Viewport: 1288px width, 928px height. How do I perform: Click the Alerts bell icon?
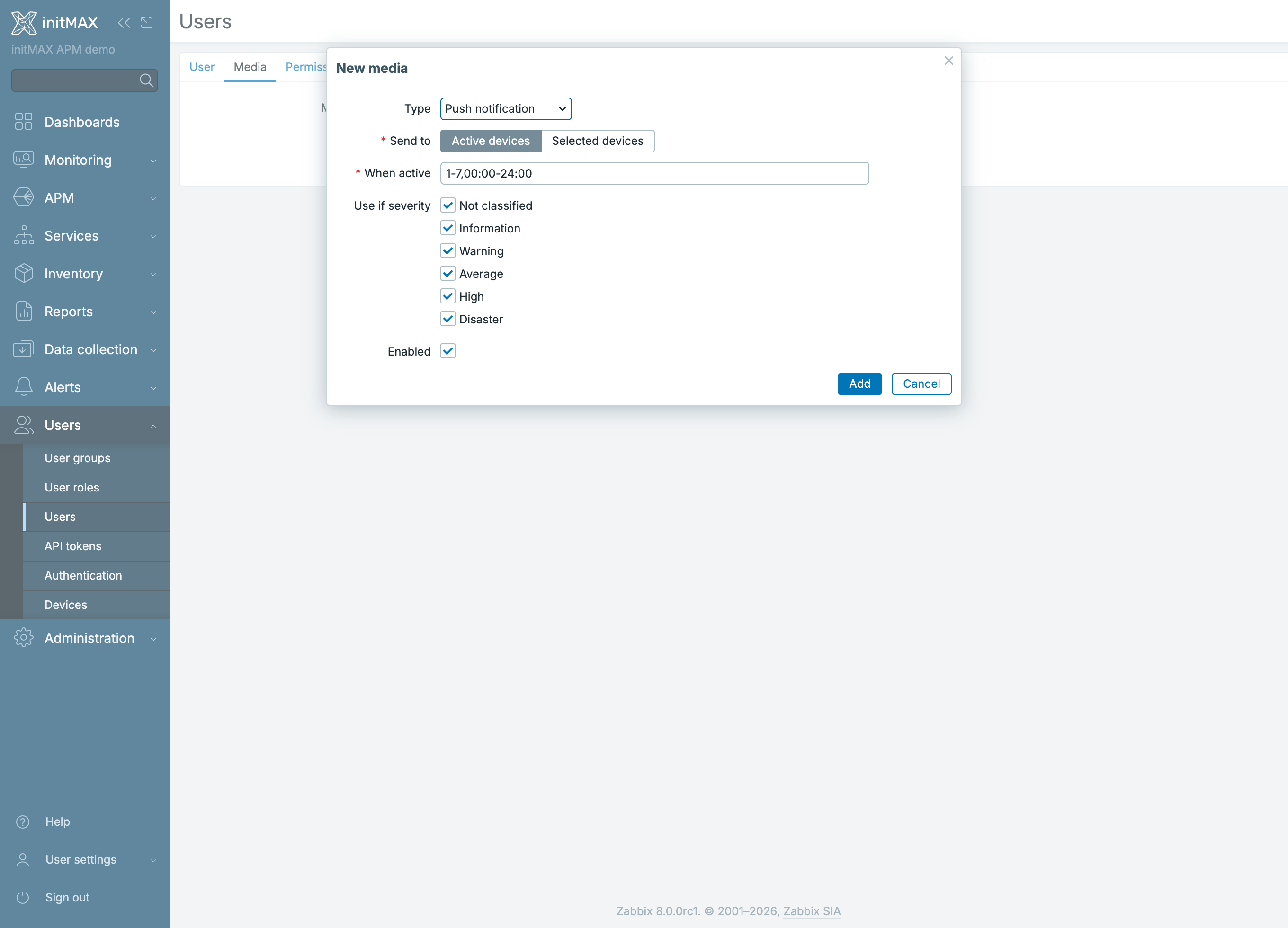click(23, 387)
